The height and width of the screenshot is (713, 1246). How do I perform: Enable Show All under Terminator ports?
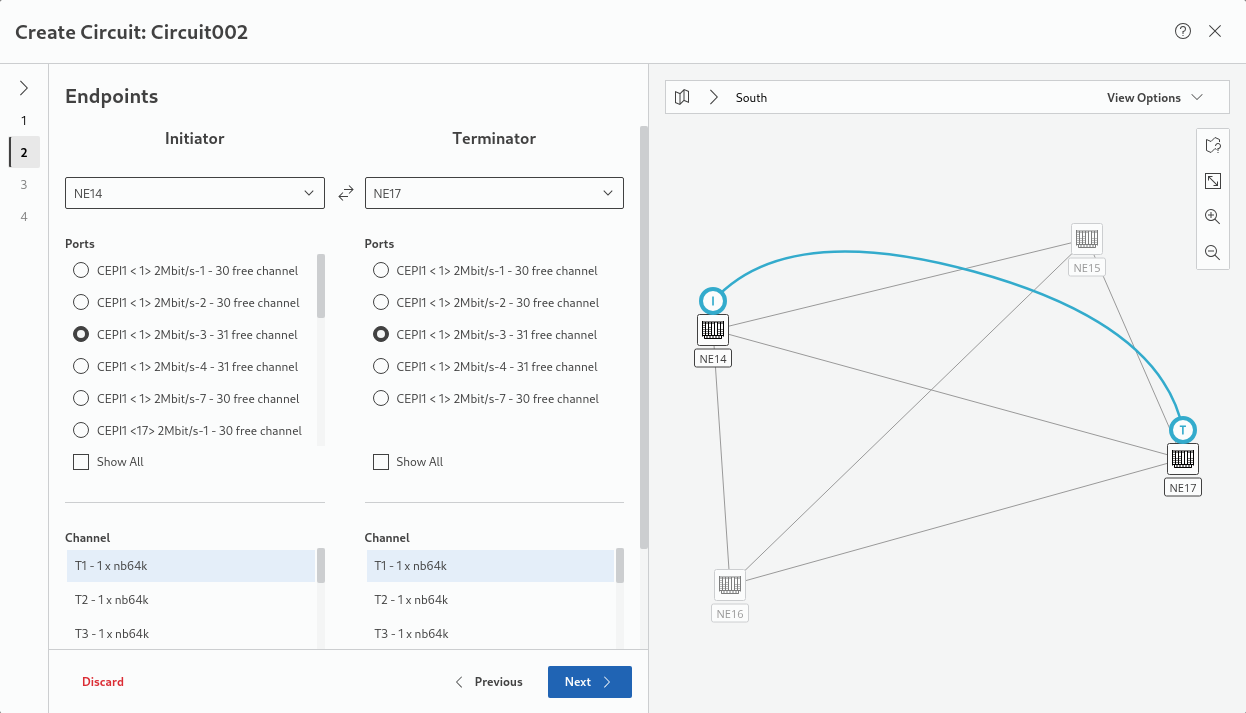[381, 462]
